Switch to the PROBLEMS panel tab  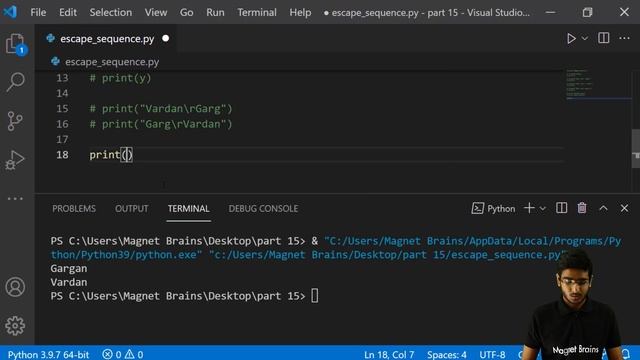pyautogui.click(x=74, y=209)
